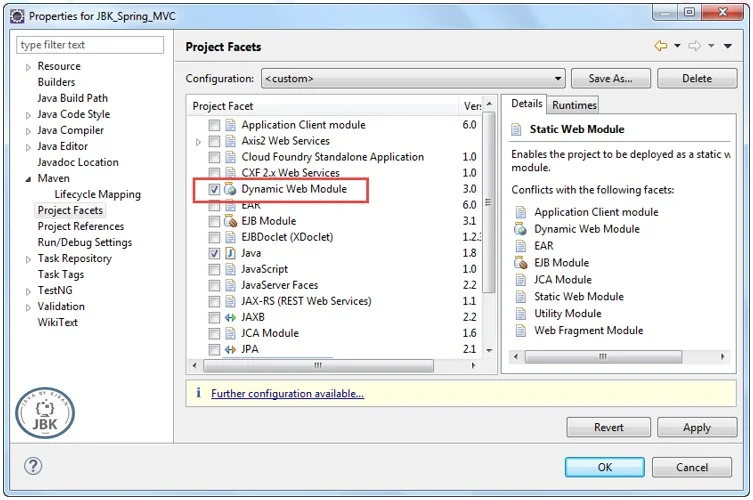Click the EJB Module facet icon in list
753x500 pixels.
coord(231,221)
